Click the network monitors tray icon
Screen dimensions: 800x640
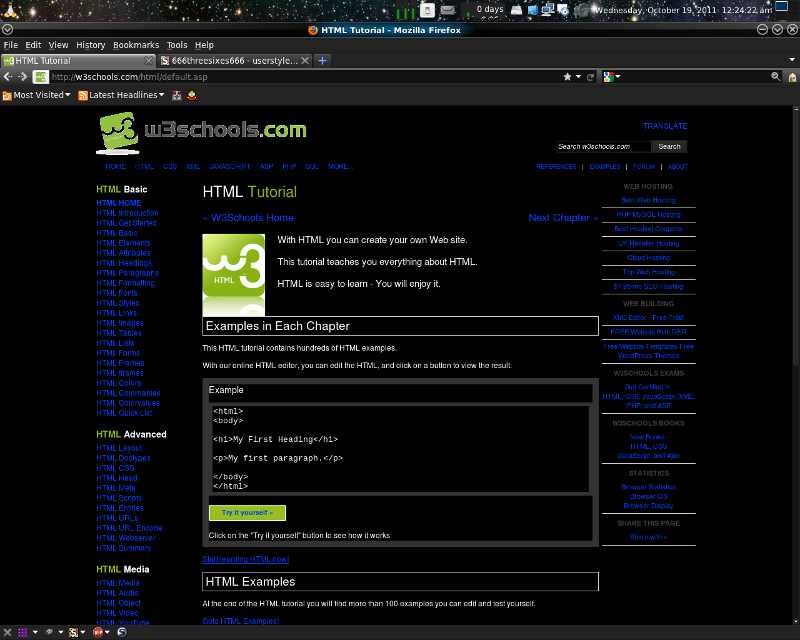(x=548, y=10)
